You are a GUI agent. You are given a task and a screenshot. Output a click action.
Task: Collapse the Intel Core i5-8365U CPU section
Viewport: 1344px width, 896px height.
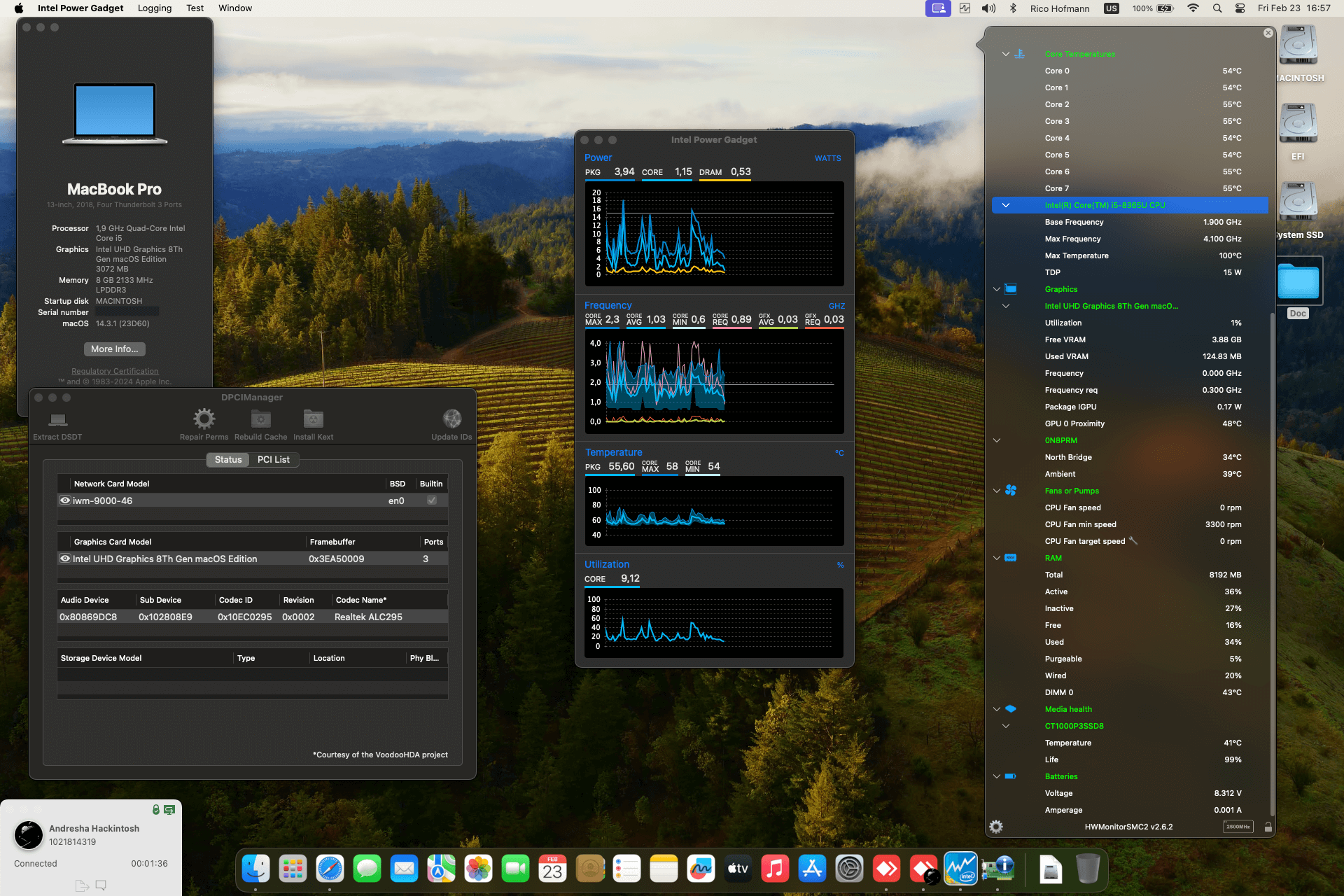click(1006, 205)
